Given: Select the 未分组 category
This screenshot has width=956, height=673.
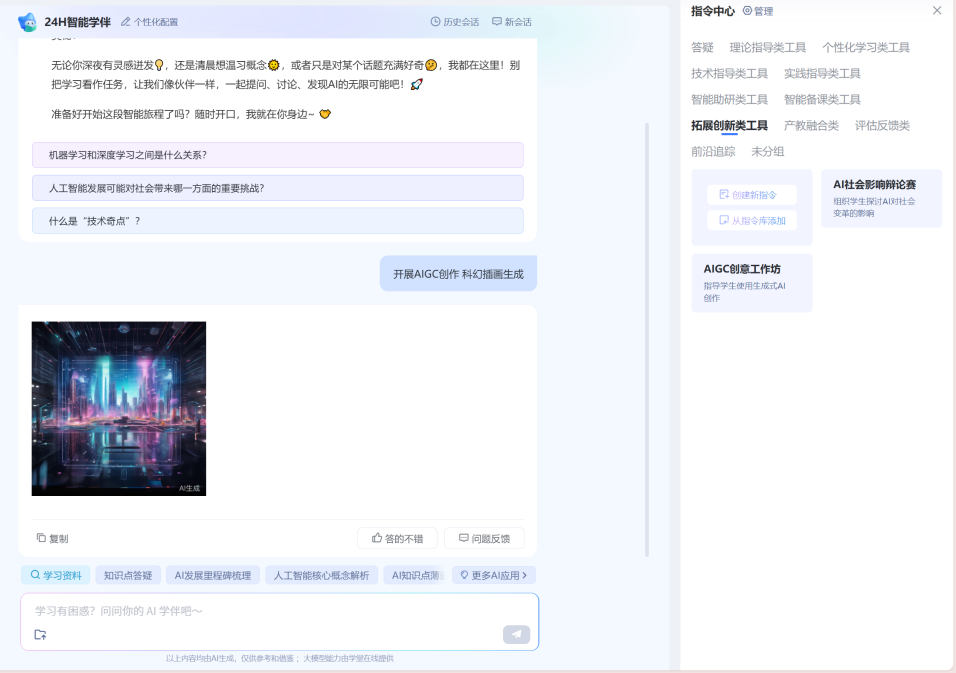Looking at the screenshot, I should click(x=770, y=151).
